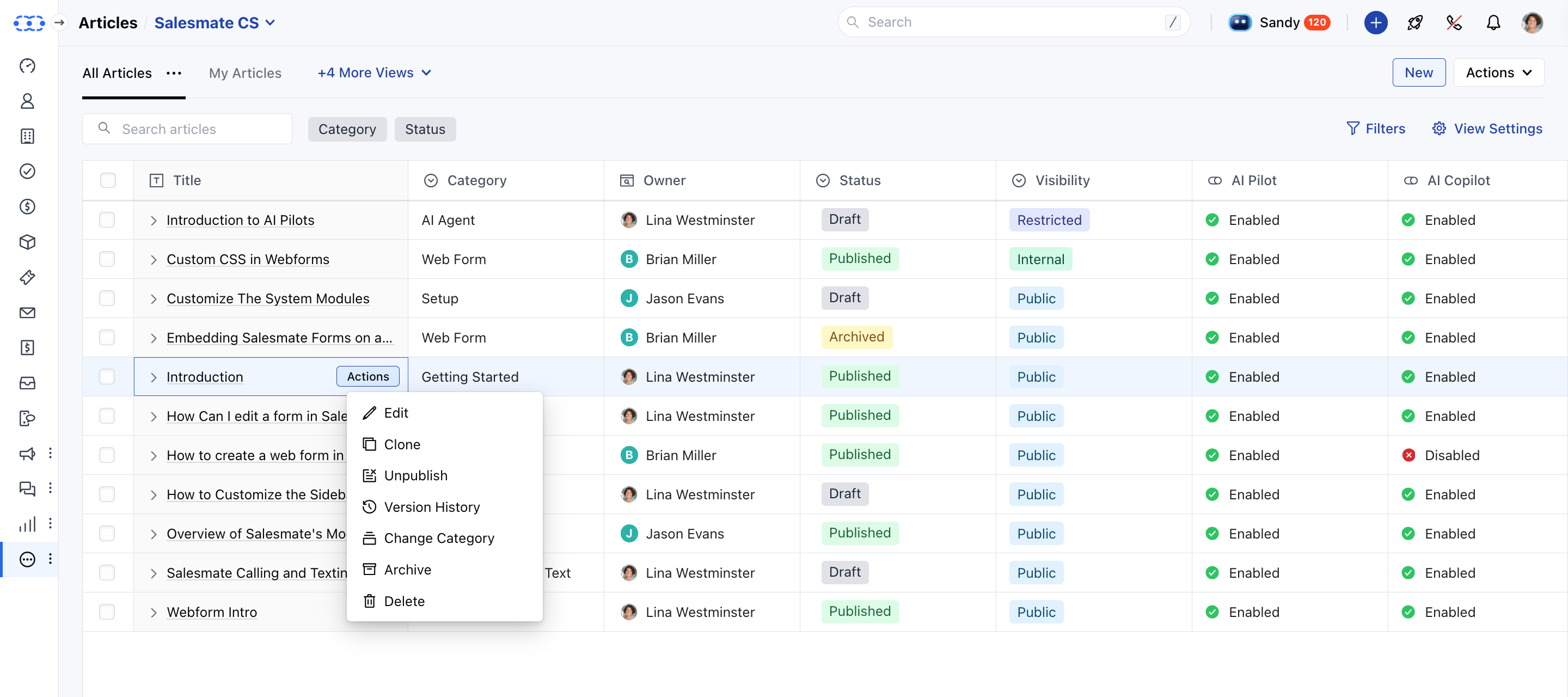Click the Salesmate logo icon
This screenshot has width=1568, height=697.
point(29,23)
